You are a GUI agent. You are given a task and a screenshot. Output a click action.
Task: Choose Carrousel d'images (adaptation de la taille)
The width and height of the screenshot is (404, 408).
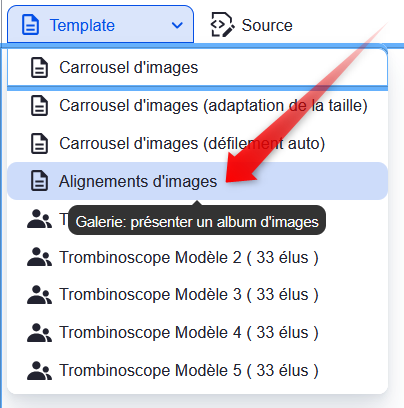[x=197, y=106]
